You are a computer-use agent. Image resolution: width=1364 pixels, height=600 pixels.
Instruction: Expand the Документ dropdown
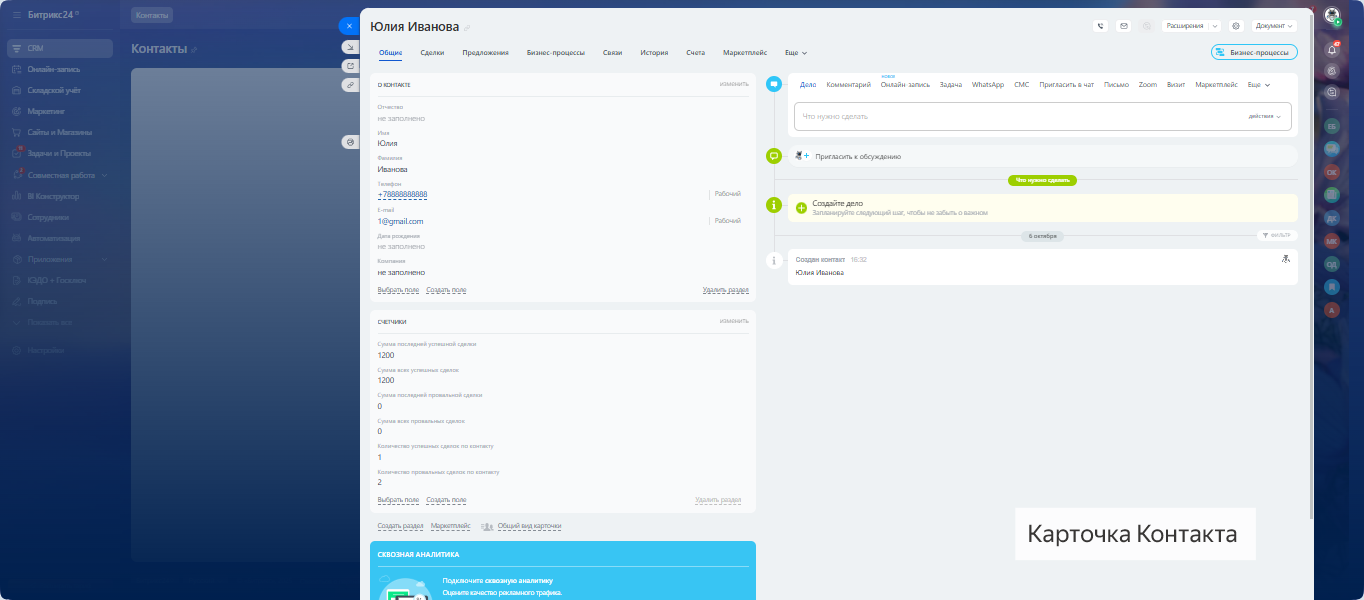click(x=1274, y=26)
